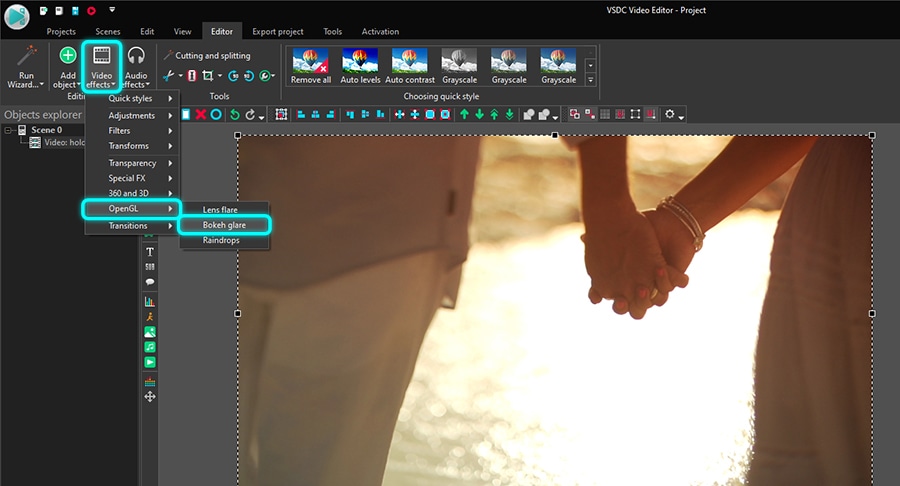Insert a chart object
This screenshot has height=486, width=900.
[x=150, y=301]
